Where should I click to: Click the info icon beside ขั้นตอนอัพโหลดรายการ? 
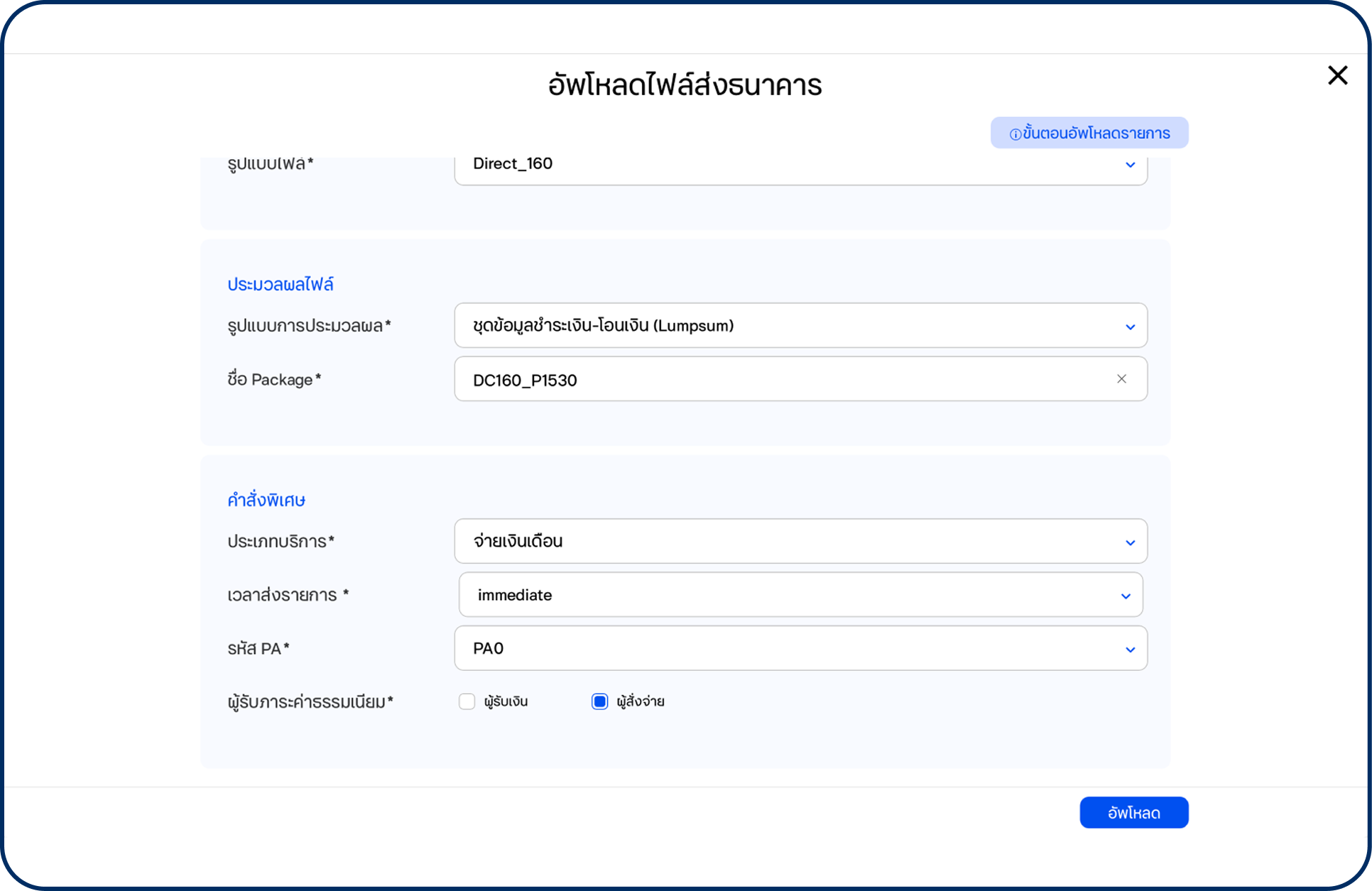coord(1016,134)
